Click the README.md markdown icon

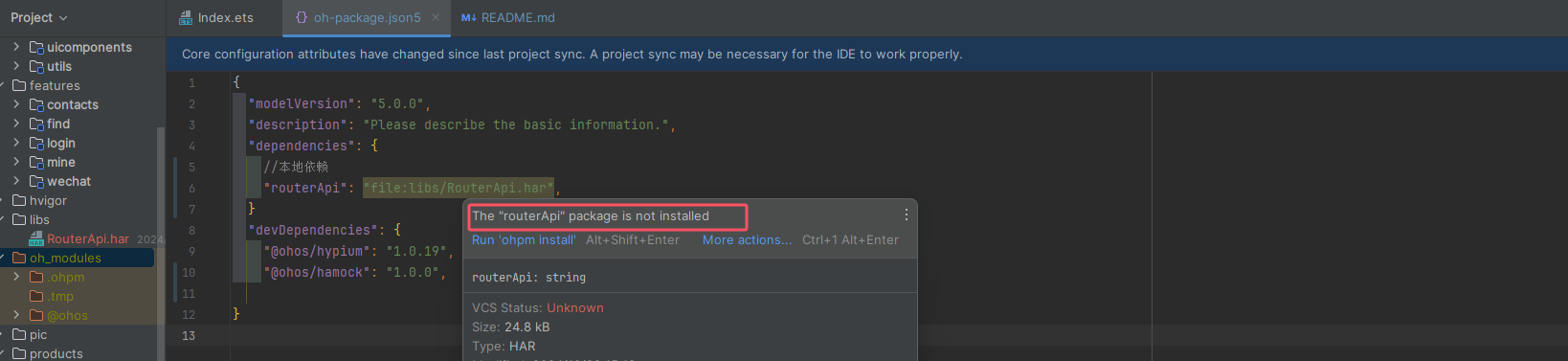click(468, 17)
